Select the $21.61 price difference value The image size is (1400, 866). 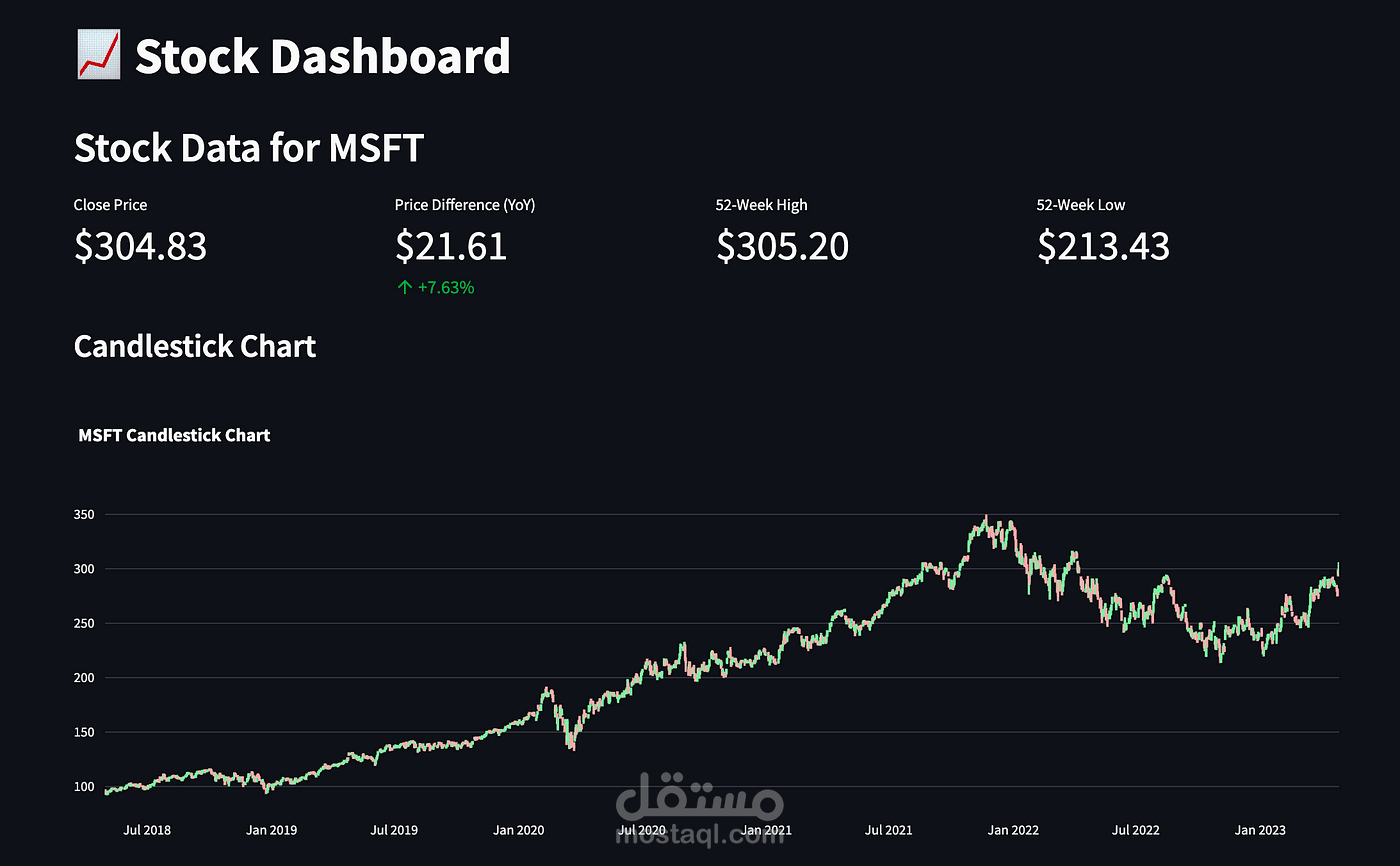click(x=451, y=246)
